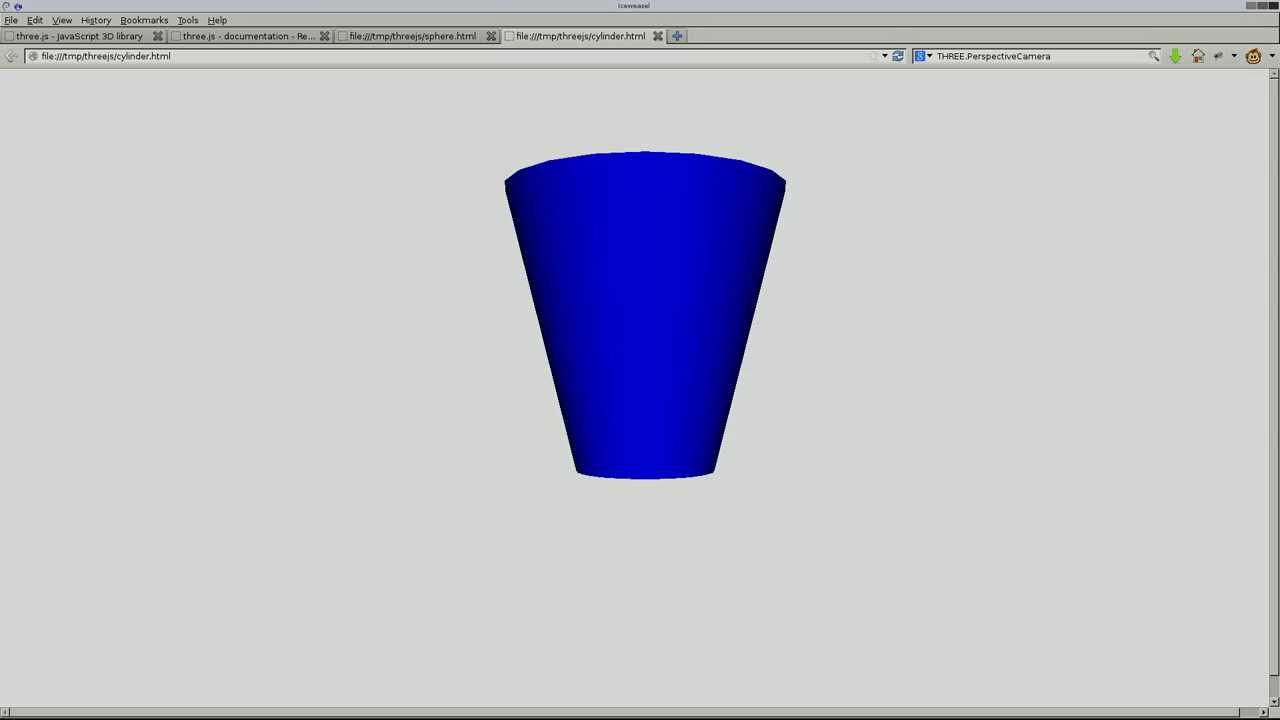The height and width of the screenshot is (720, 1280).
Task: Open the URL history dropdown arrow
Action: 884,56
